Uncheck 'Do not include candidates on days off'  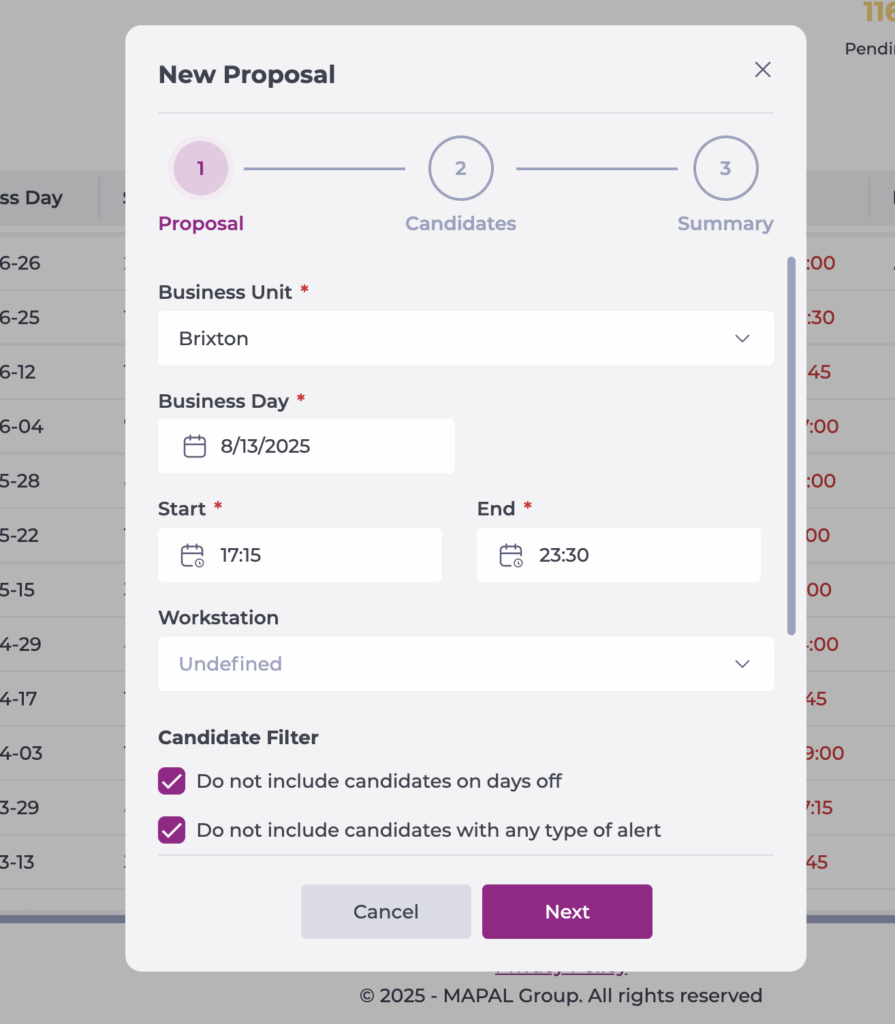coord(172,781)
